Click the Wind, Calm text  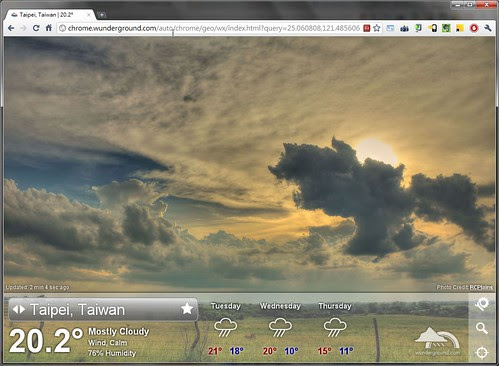108,343
